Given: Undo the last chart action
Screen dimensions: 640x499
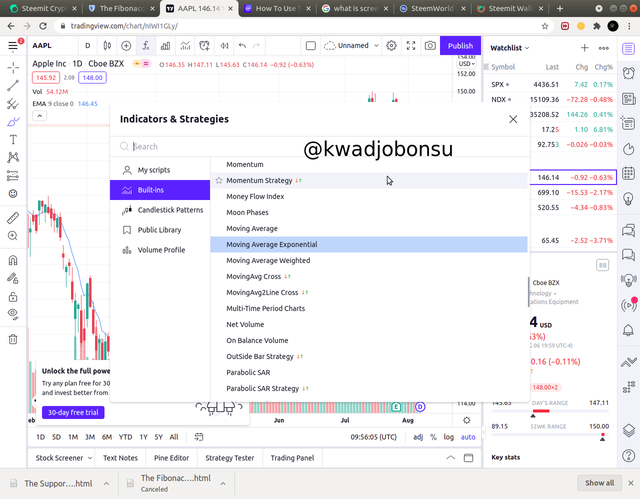Looking at the screenshot, I should [x=242, y=46].
